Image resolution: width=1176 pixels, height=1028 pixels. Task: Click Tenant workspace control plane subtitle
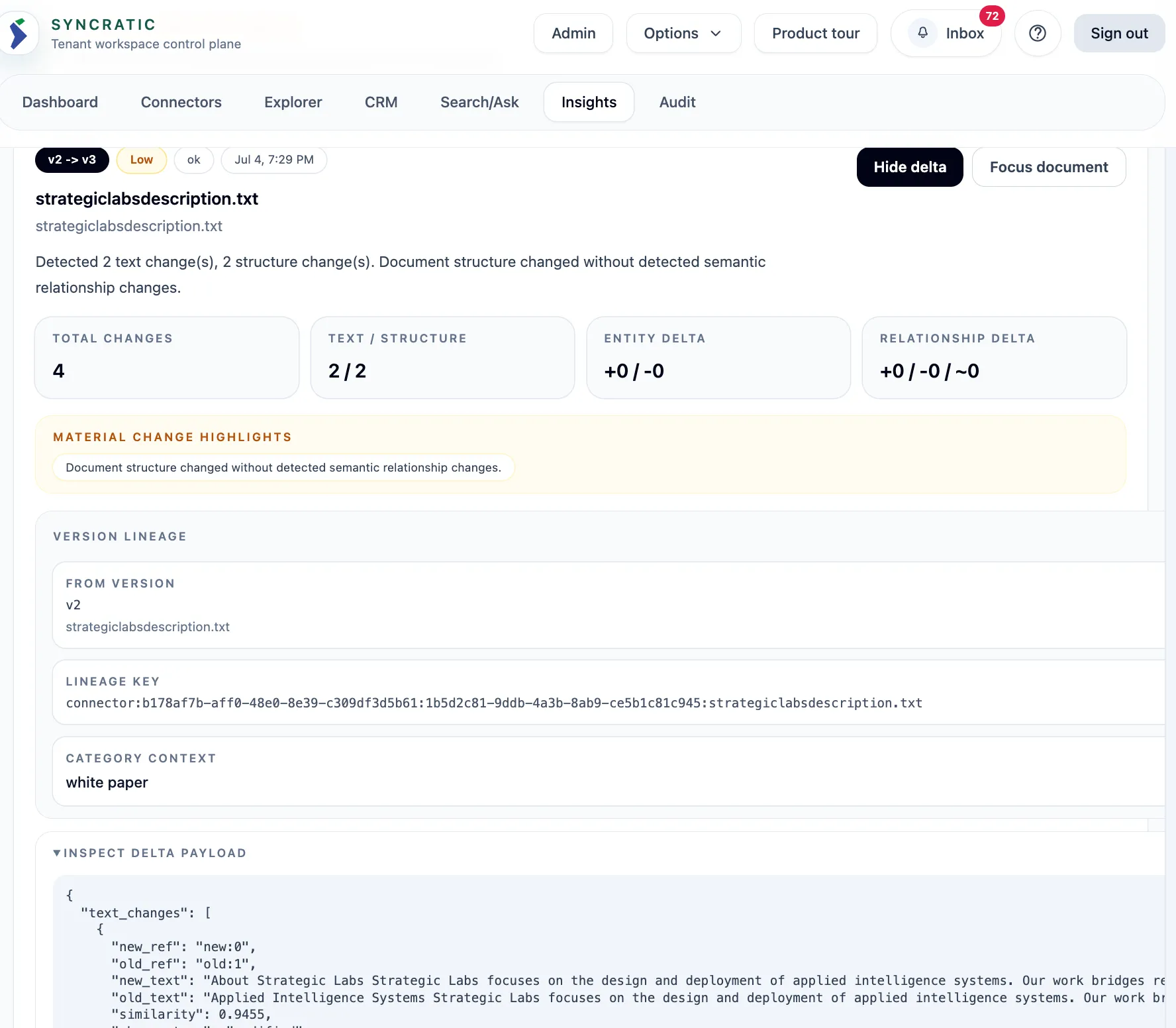tap(146, 44)
